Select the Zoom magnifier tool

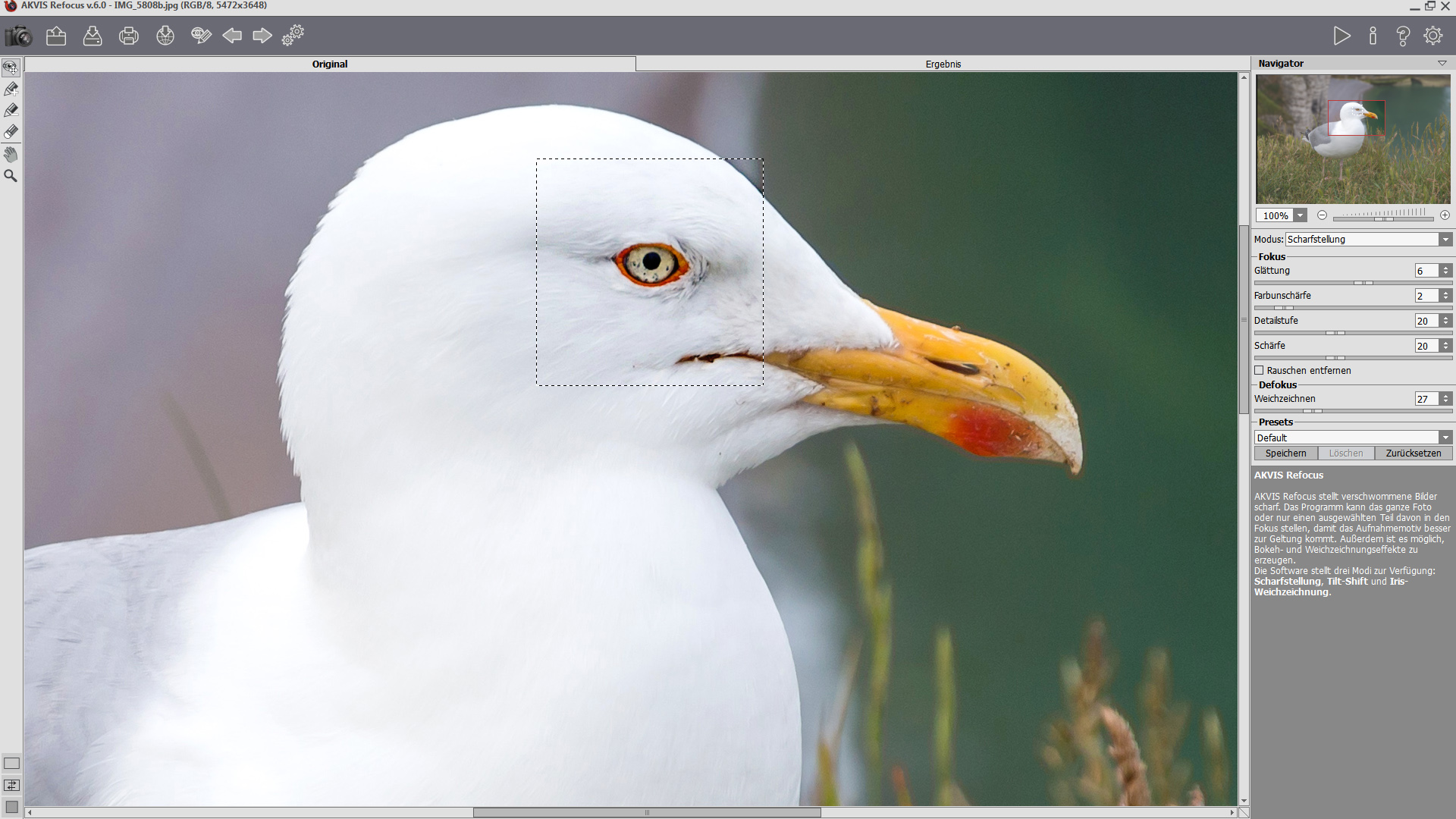click(x=11, y=176)
